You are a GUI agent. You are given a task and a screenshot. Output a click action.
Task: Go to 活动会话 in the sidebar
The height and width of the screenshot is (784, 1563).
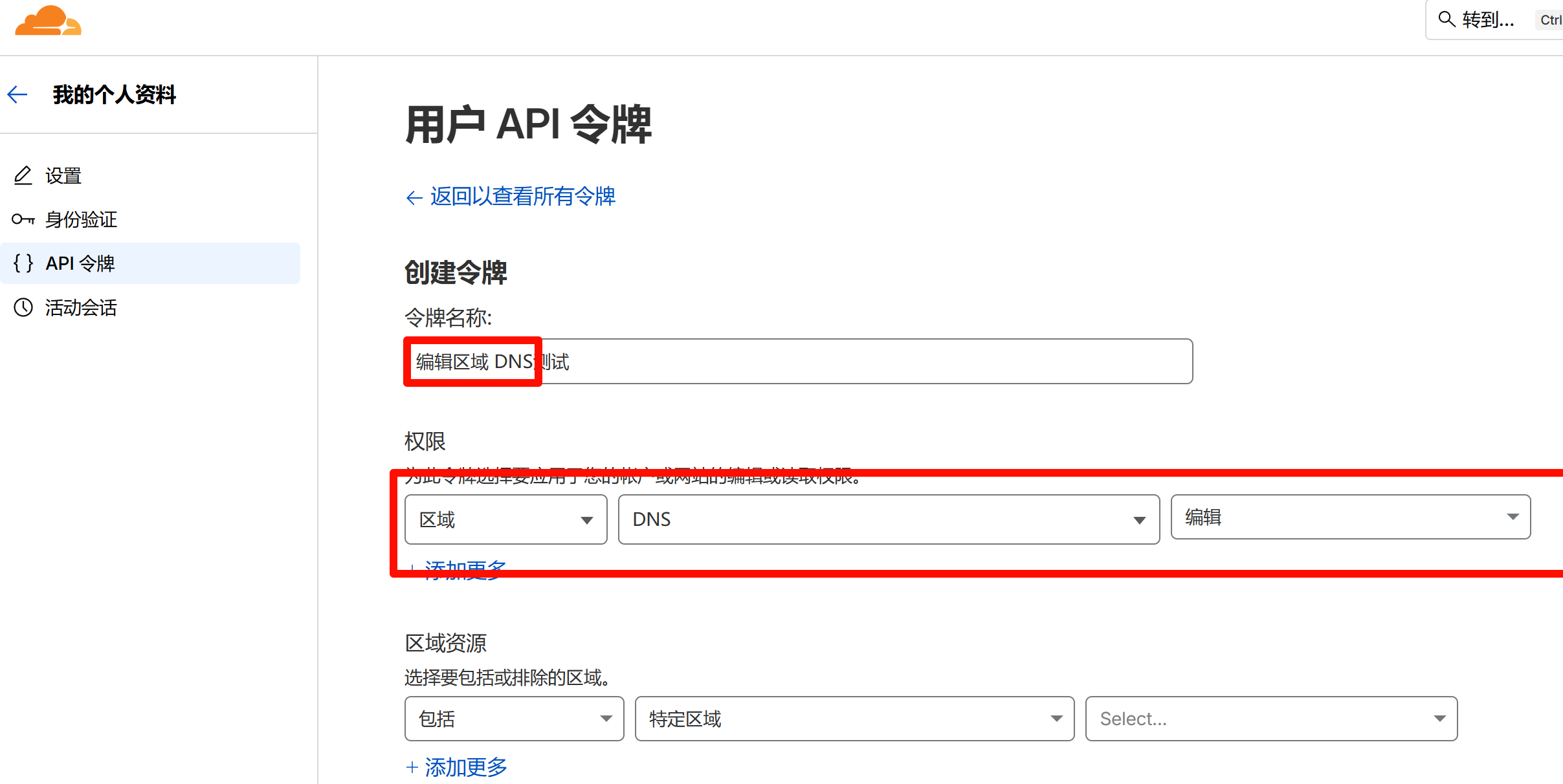pyautogui.click(x=81, y=307)
